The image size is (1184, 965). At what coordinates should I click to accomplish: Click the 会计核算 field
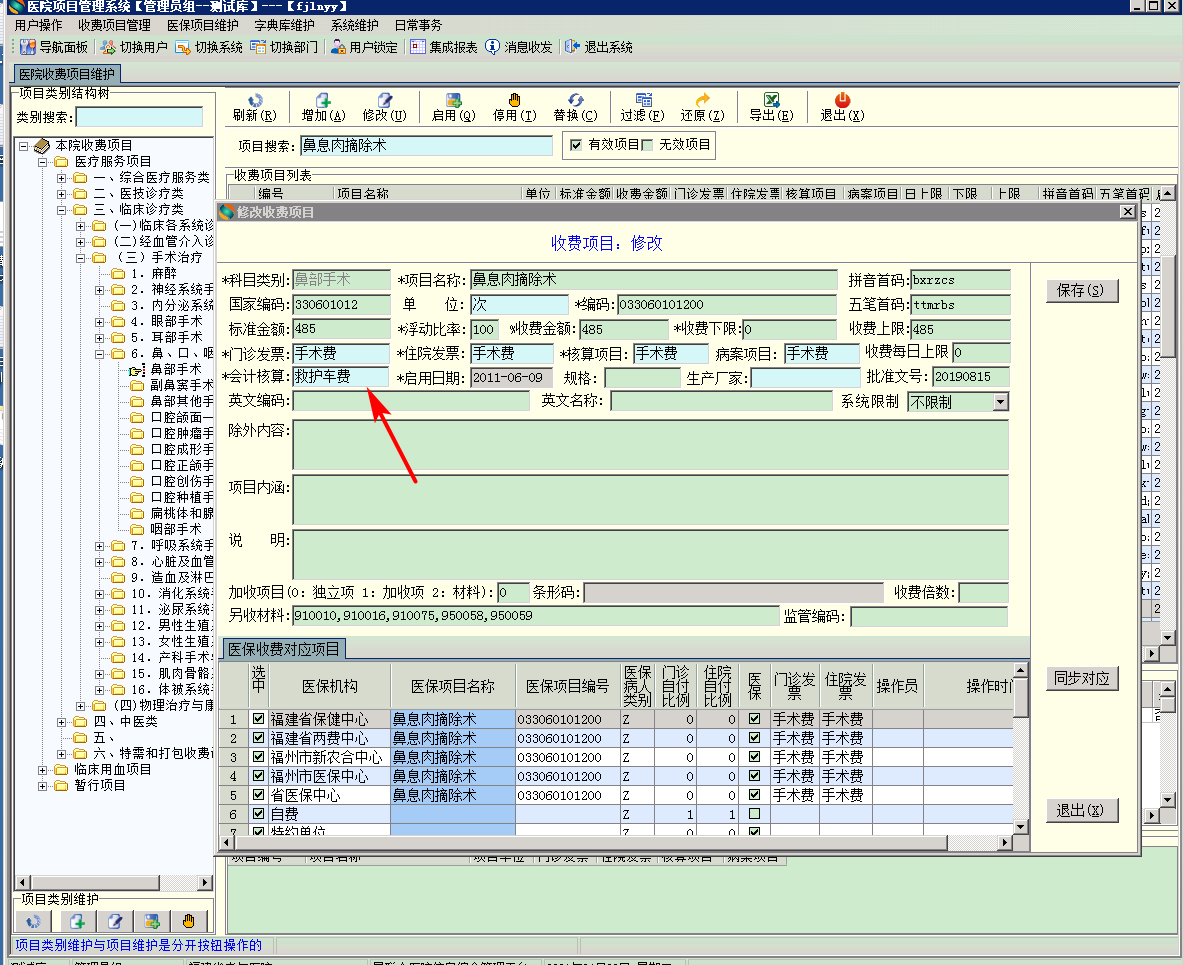341,377
